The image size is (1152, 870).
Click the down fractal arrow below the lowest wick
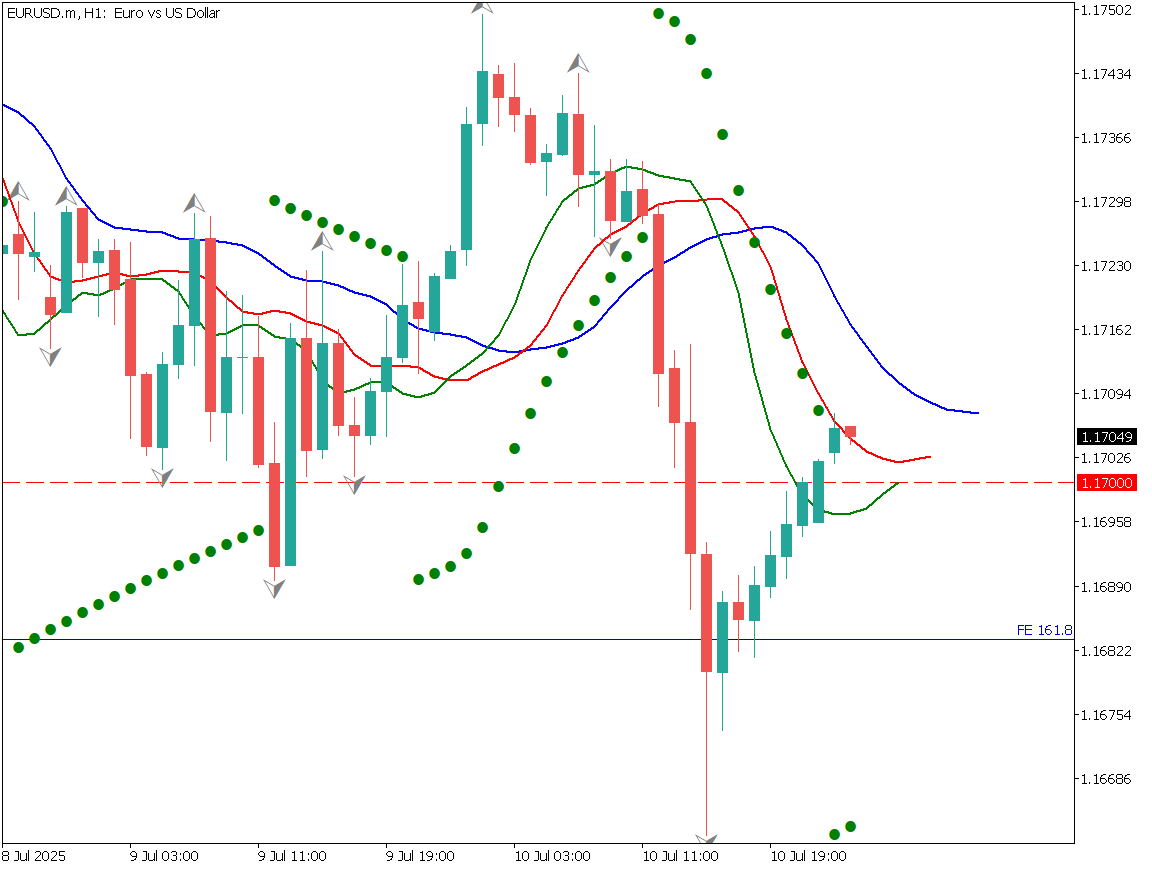click(706, 838)
